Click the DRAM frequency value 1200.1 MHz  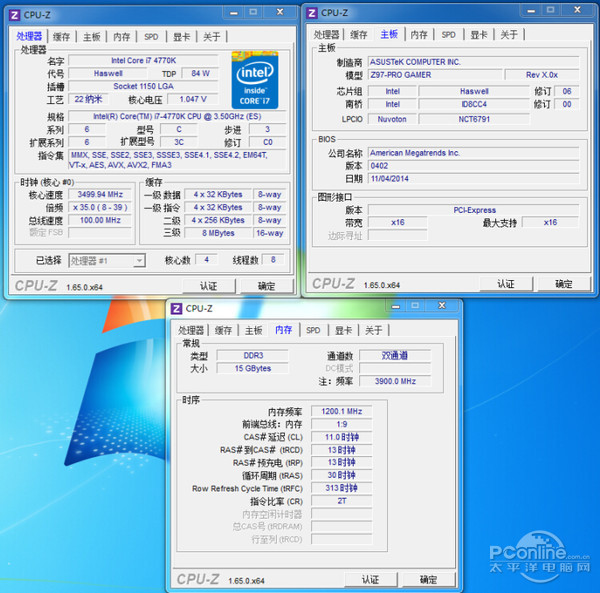(342, 411)
